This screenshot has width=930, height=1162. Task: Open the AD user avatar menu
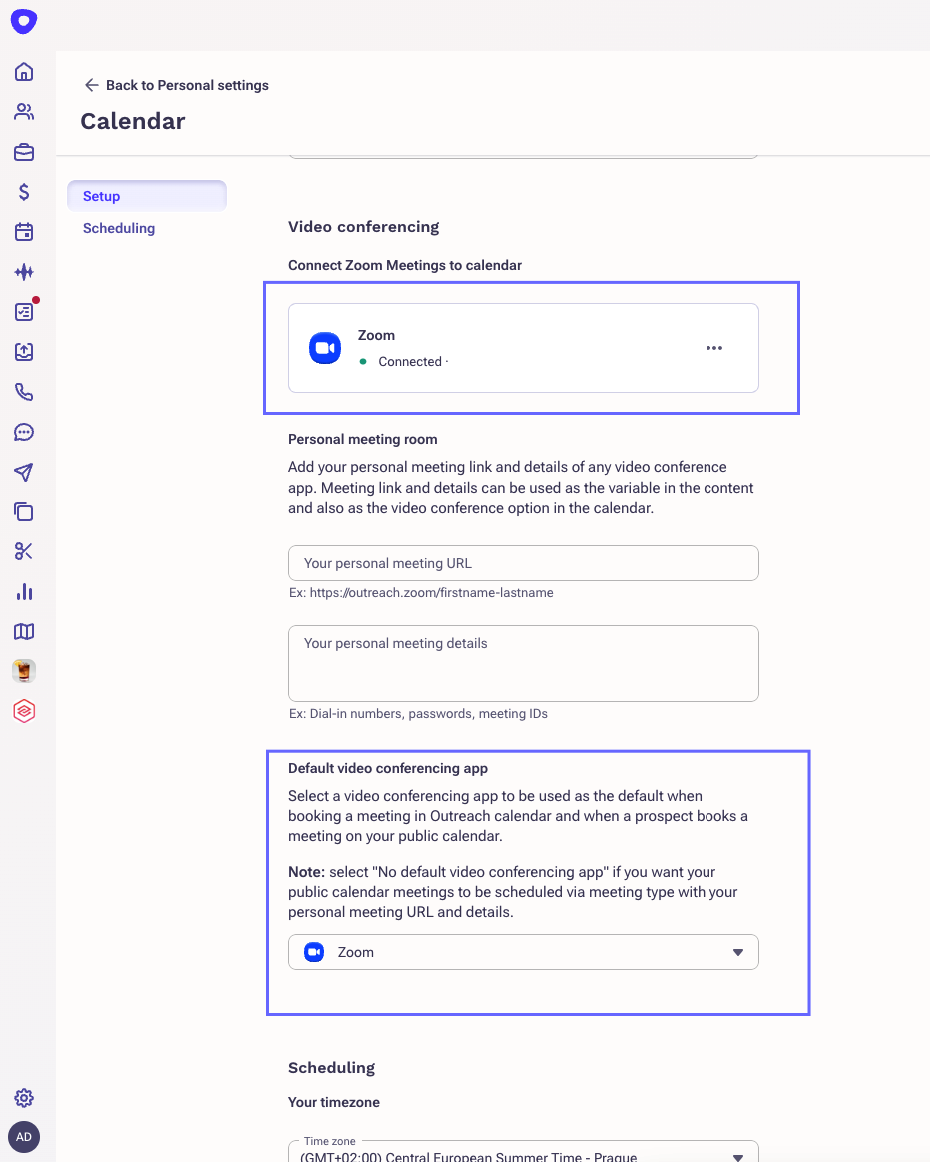(x=24, y=1137)
